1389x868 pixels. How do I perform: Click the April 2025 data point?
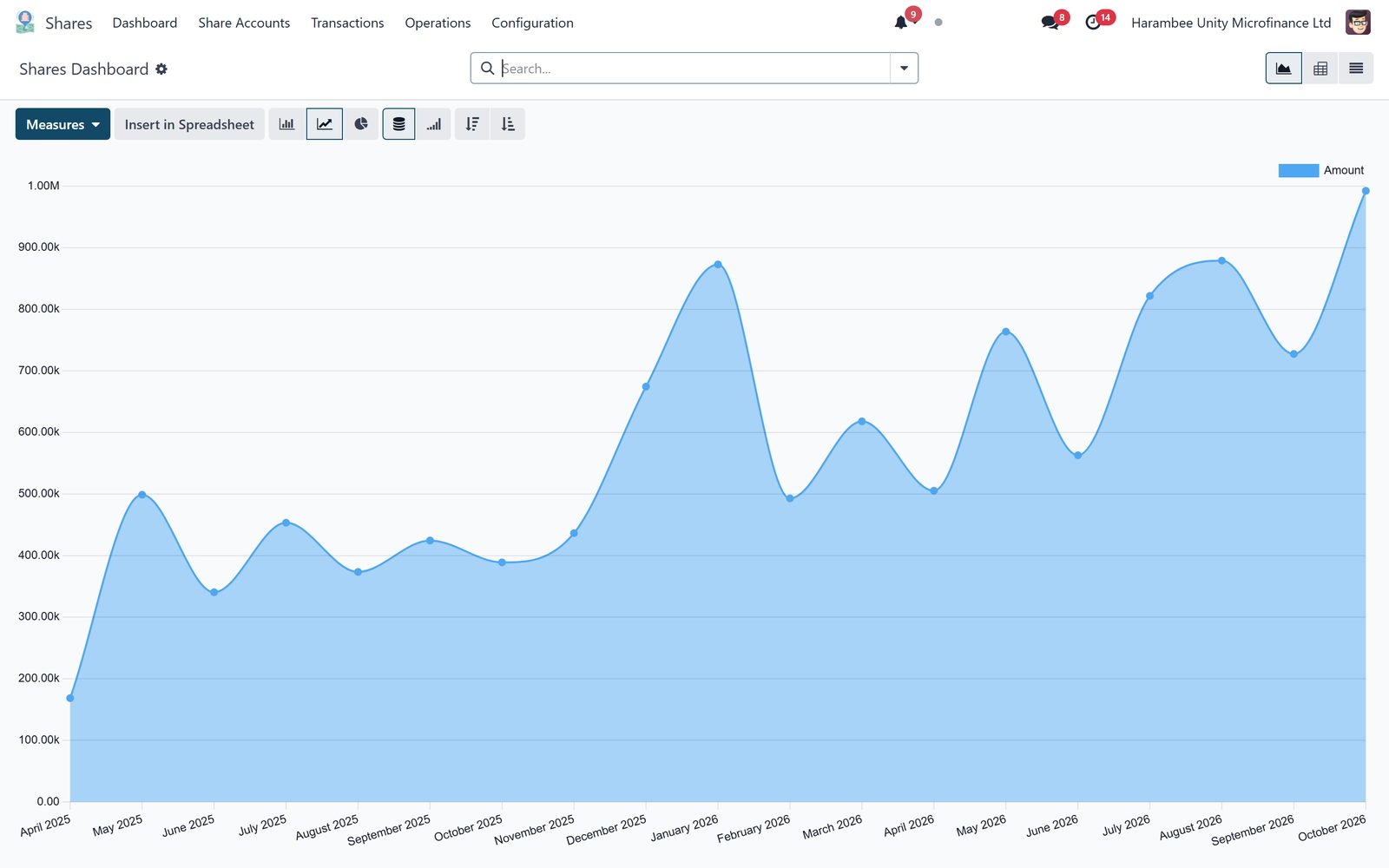coord(70,698)
